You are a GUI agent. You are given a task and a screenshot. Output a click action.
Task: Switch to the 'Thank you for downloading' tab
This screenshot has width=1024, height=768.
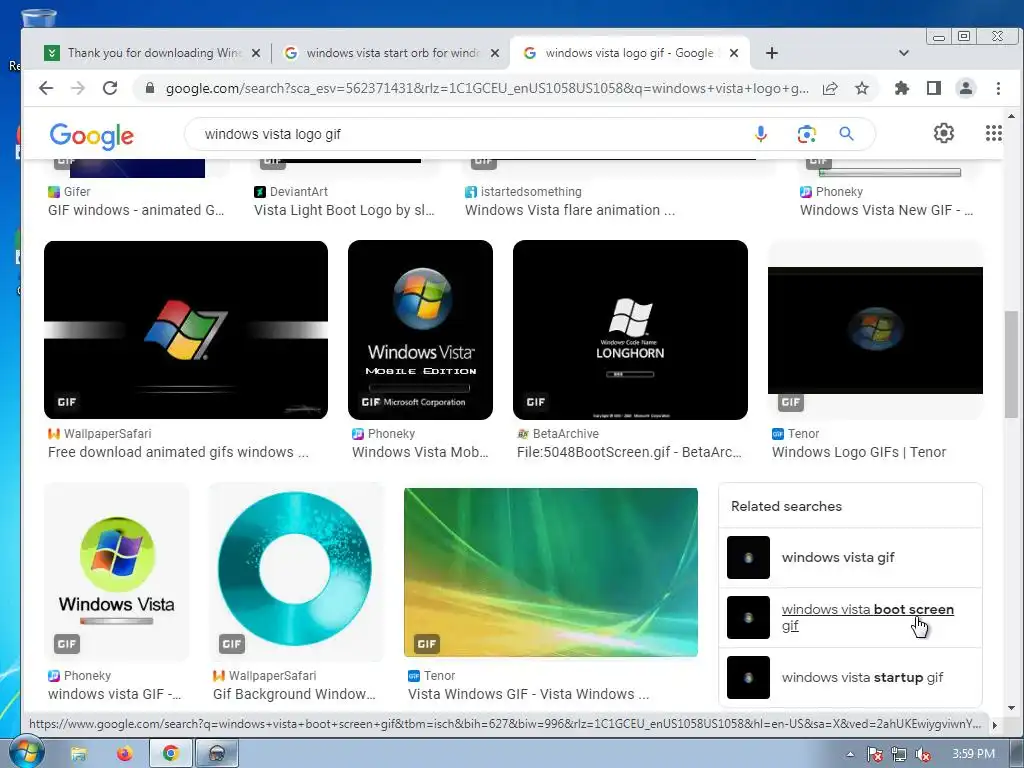click(153, 53)
